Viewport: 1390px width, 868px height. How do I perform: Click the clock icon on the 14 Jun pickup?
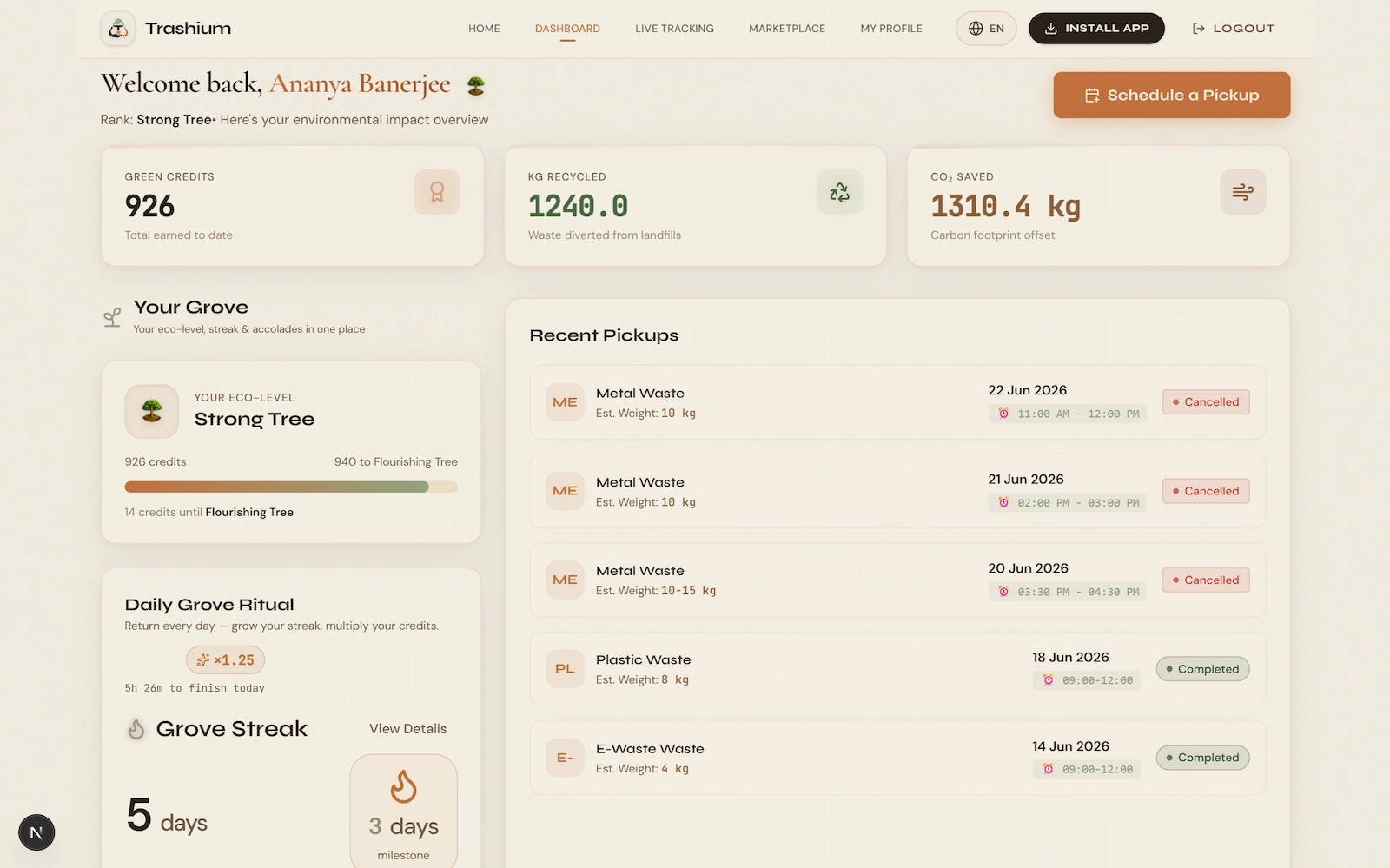pyautogui.click(x=1048, y=769)
